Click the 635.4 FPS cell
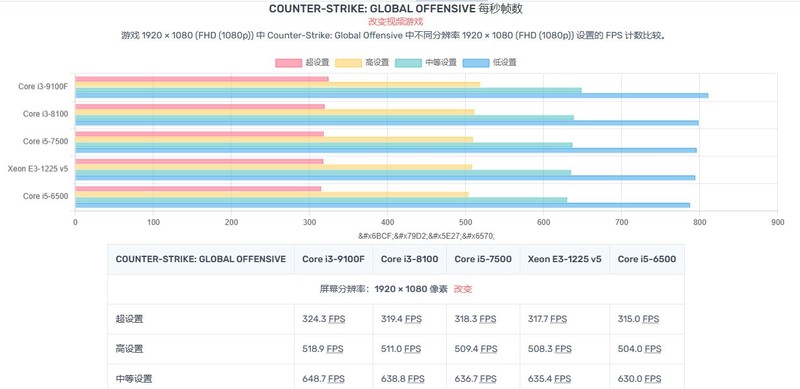This screenshot has height=389, width=800. [x=565, y=377]
